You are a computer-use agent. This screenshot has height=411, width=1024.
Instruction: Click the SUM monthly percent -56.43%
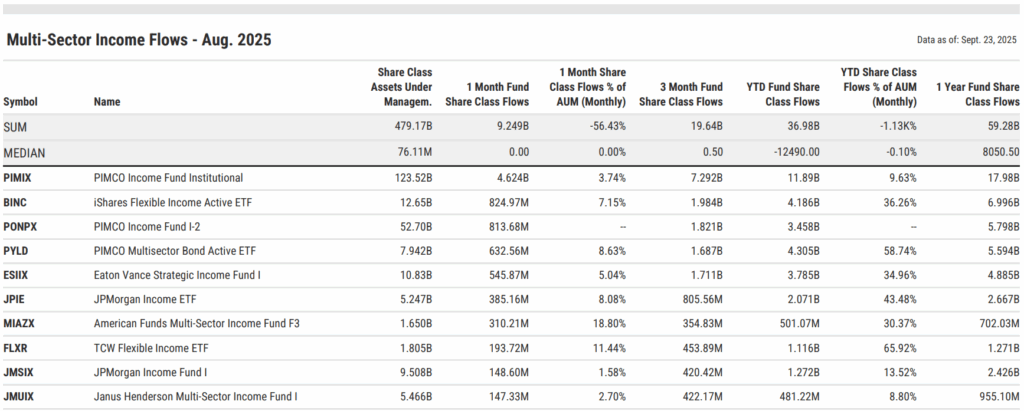click(x=607, y=127)
